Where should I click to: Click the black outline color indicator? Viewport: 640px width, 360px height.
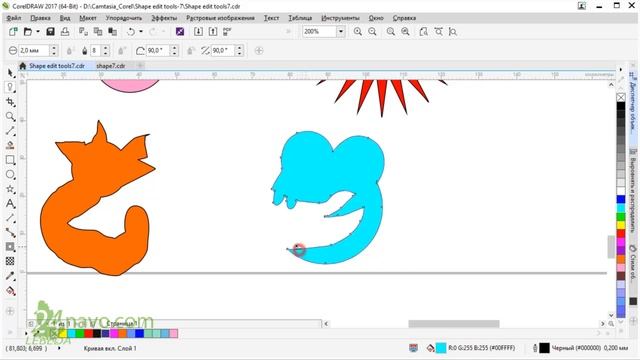(x=544, y=348)
